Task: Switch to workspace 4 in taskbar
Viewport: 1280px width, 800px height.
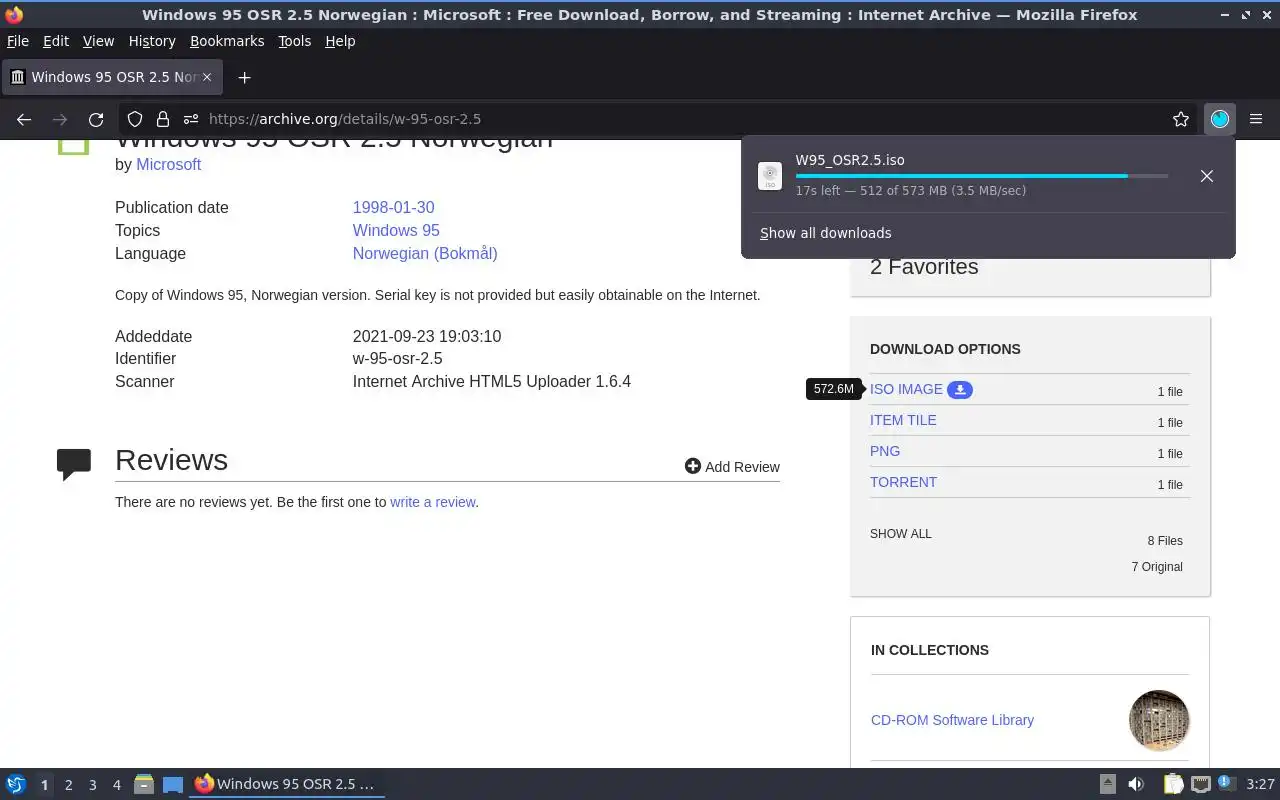Action: pyautogui.click(x=116, y=785)
